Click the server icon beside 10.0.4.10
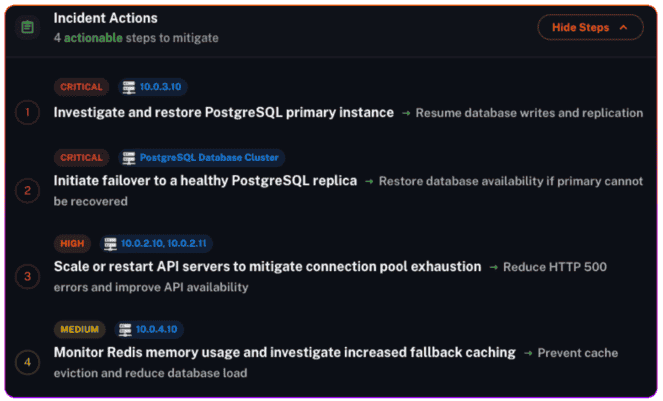Image resolution: width=663 pixels, height=401 pixels. pyautogui.click(x=125, y=330)
